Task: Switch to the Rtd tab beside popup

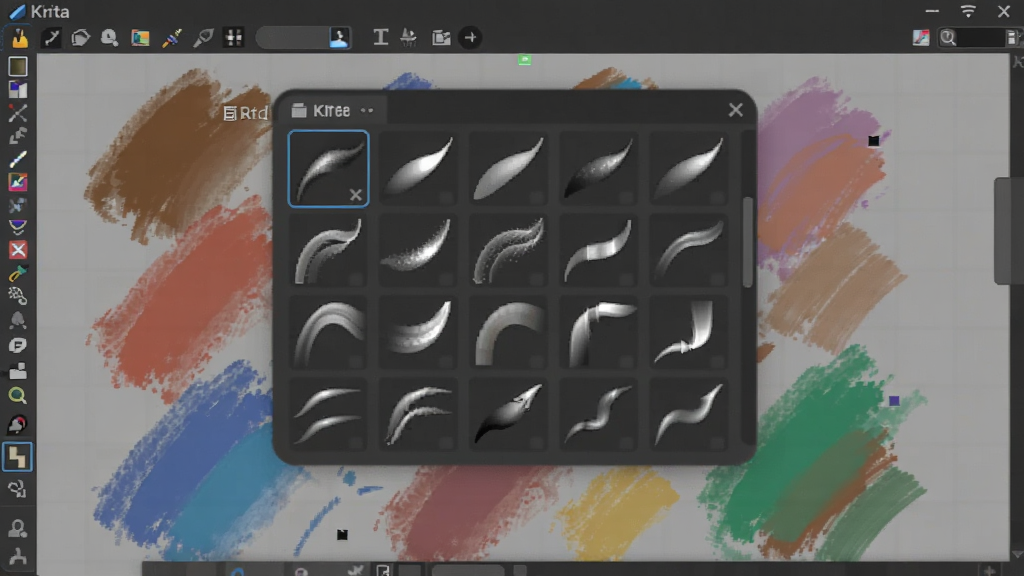Action: 246,114
